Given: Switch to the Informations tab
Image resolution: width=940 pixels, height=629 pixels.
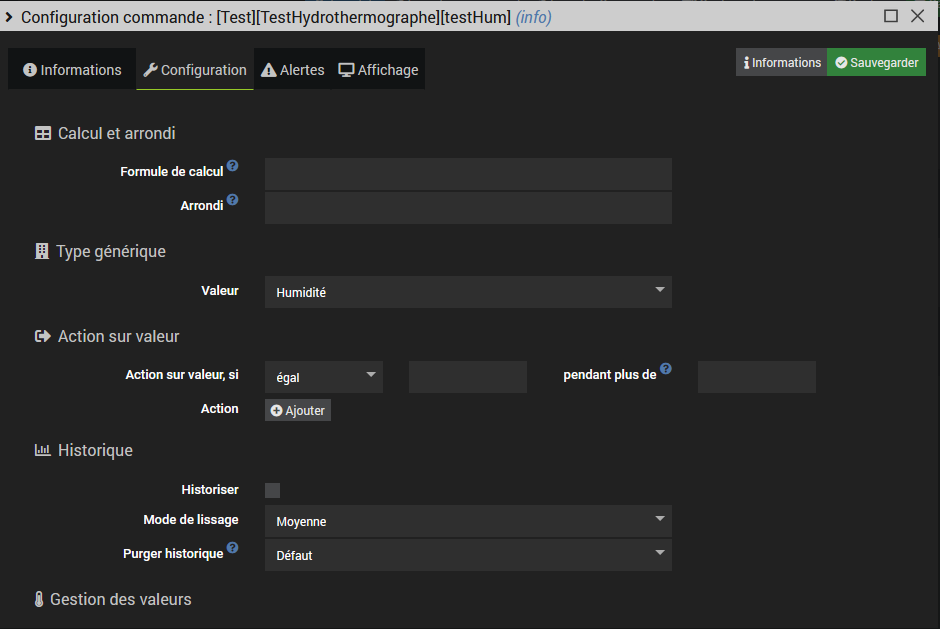Looking at the screenshot, I should coord(72,70).
